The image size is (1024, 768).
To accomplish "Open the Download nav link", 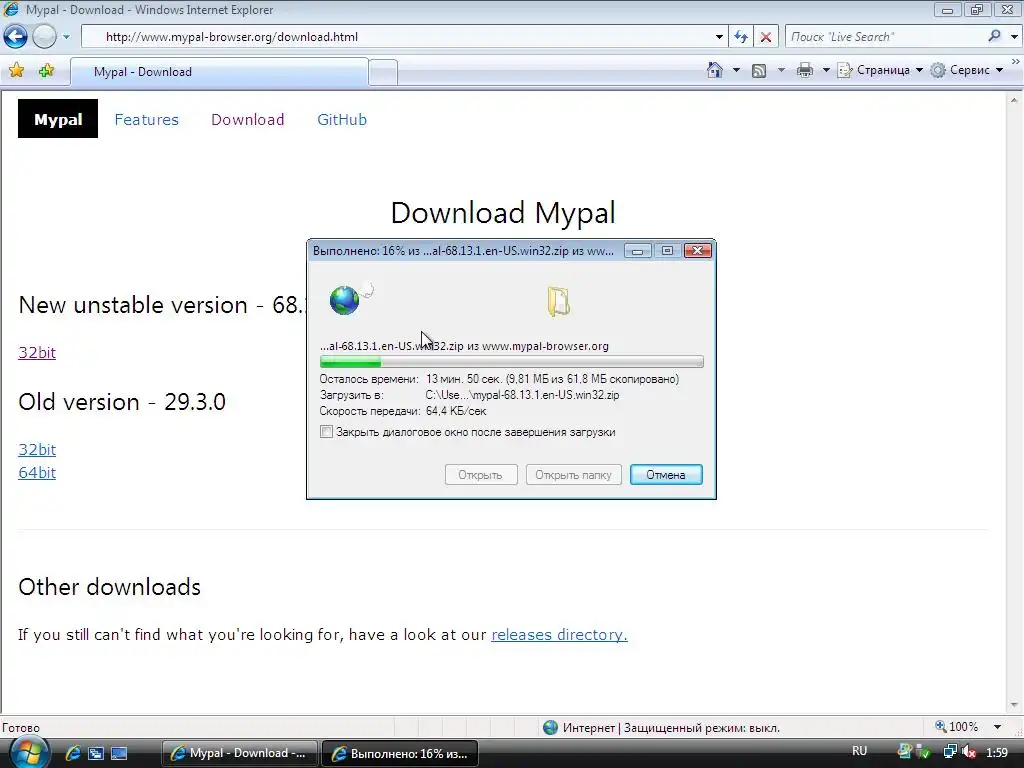I will click(x=248, y=120).
